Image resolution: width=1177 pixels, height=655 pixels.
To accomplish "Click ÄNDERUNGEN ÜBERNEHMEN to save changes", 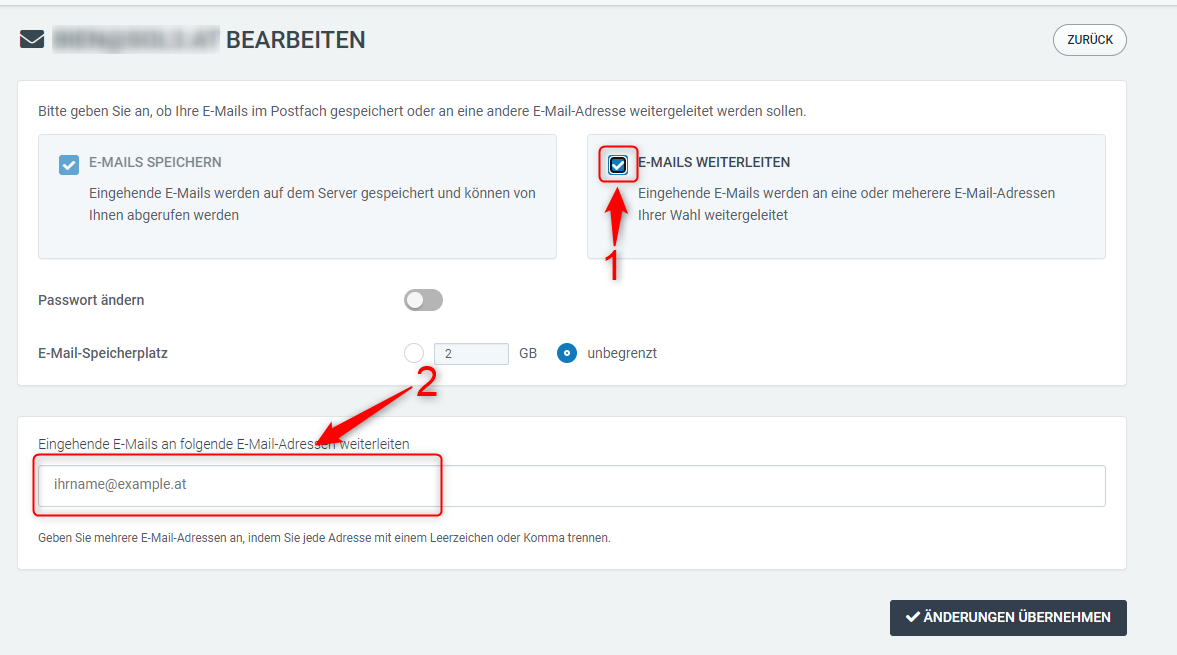I will coord(1008,618).
